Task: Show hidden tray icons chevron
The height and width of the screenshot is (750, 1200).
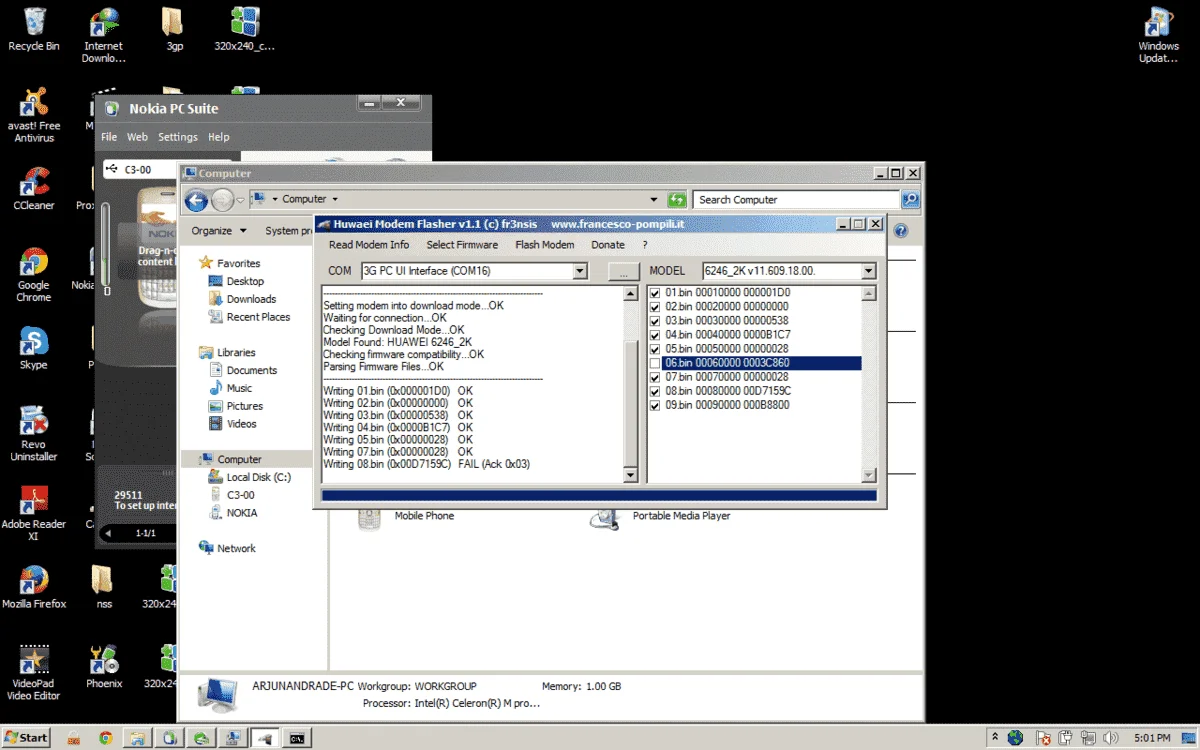Action: 995,738
